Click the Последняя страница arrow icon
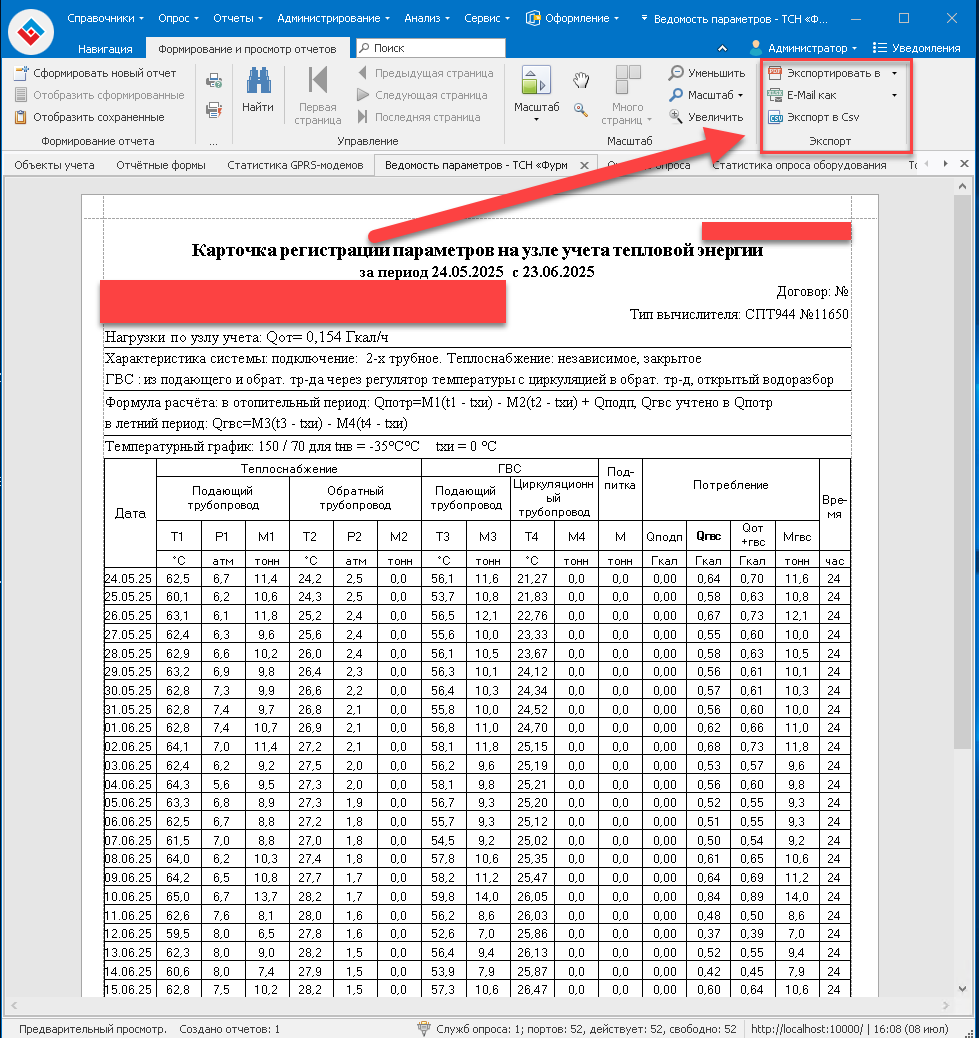Image resolution: width=979 pixels, height=1038 pixels. coord(363,117)
